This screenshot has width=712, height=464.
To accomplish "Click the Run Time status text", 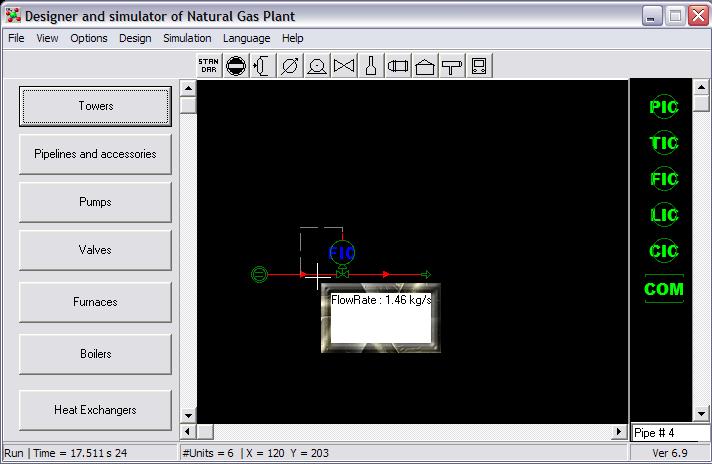I will pos(66,453).
